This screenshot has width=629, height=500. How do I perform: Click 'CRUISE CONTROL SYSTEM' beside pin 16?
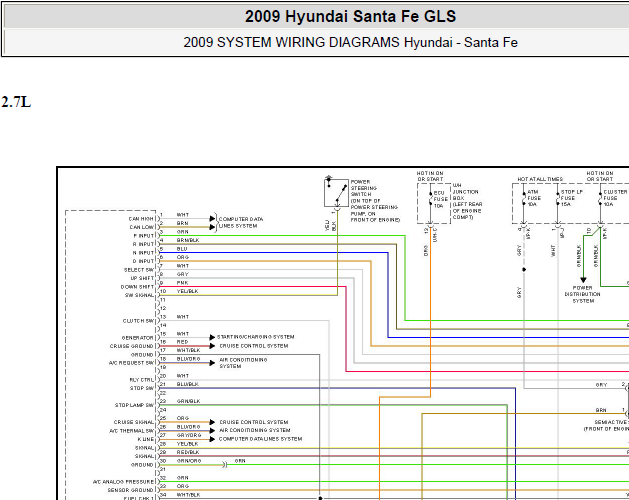(x=254, y=346)
